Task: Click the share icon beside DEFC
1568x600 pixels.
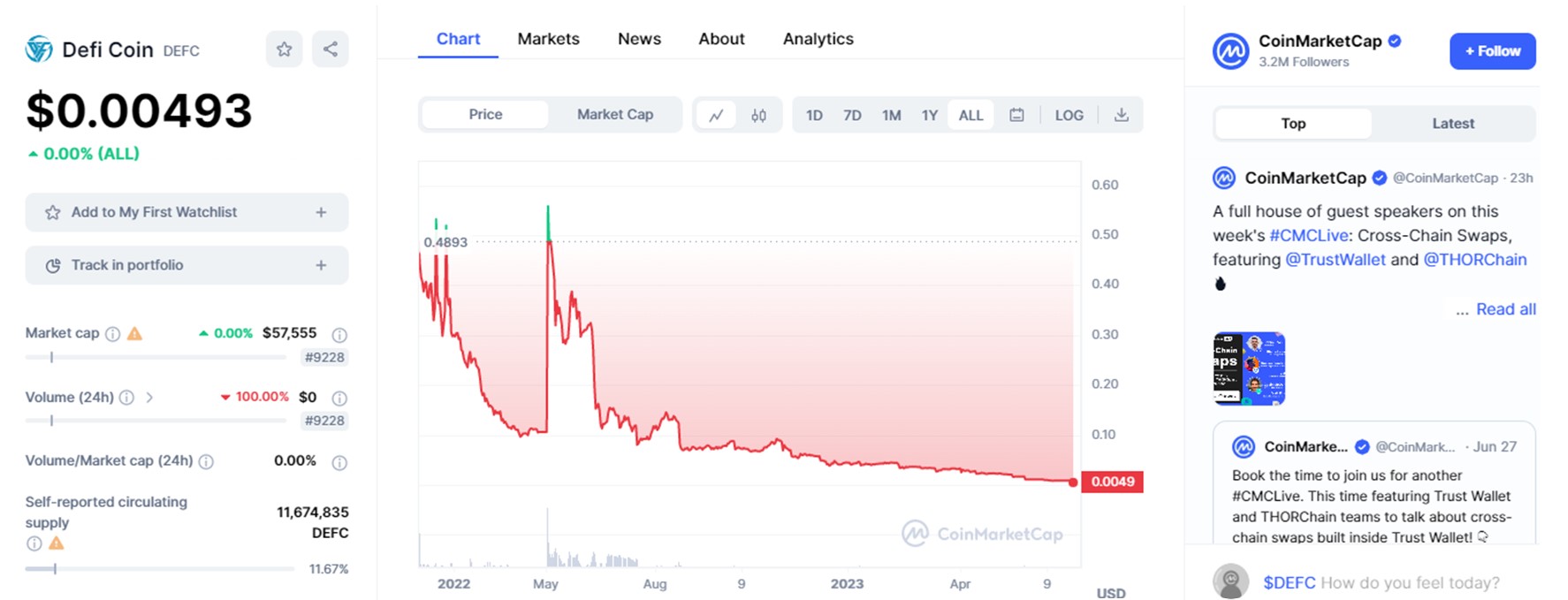Action: [331, 49]
